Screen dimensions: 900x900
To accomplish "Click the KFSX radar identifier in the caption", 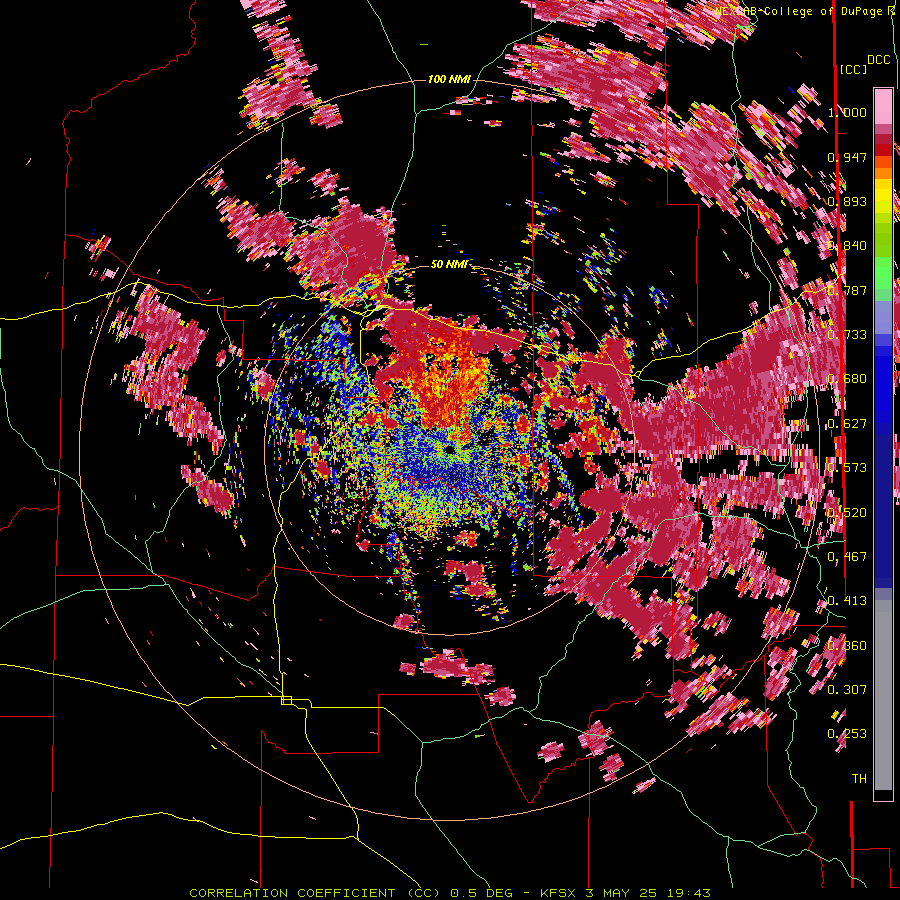I will tap(560, 893).
